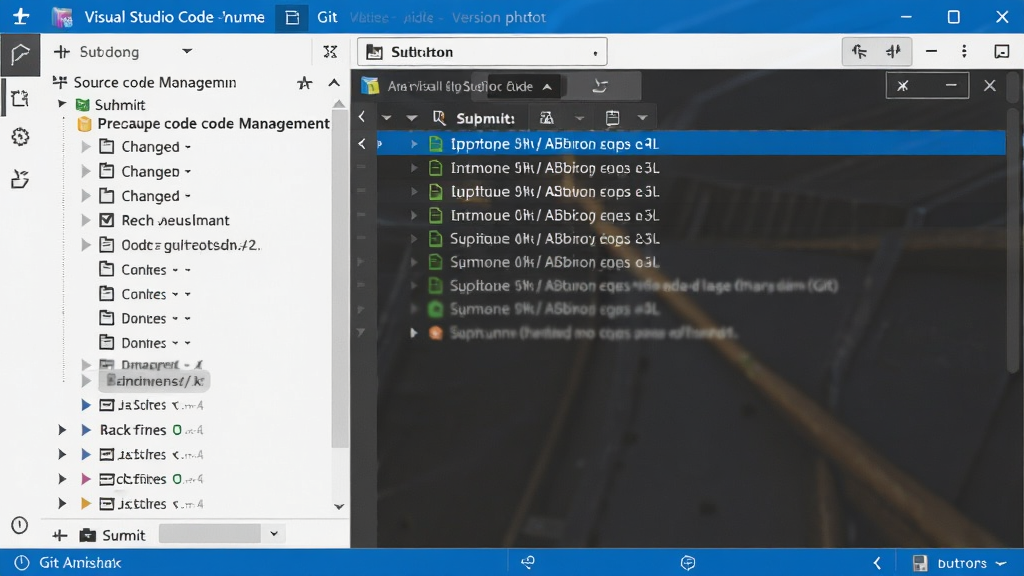Expand the row with the orange icon
1024x576 pixels.
click(413, 333)
